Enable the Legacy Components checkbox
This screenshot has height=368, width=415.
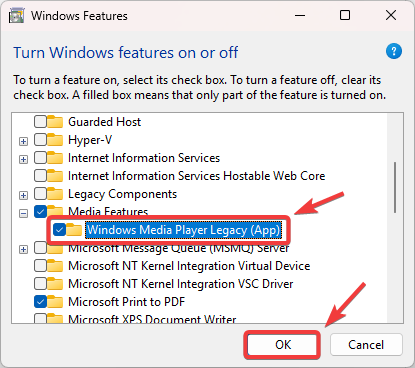point(40,194)
